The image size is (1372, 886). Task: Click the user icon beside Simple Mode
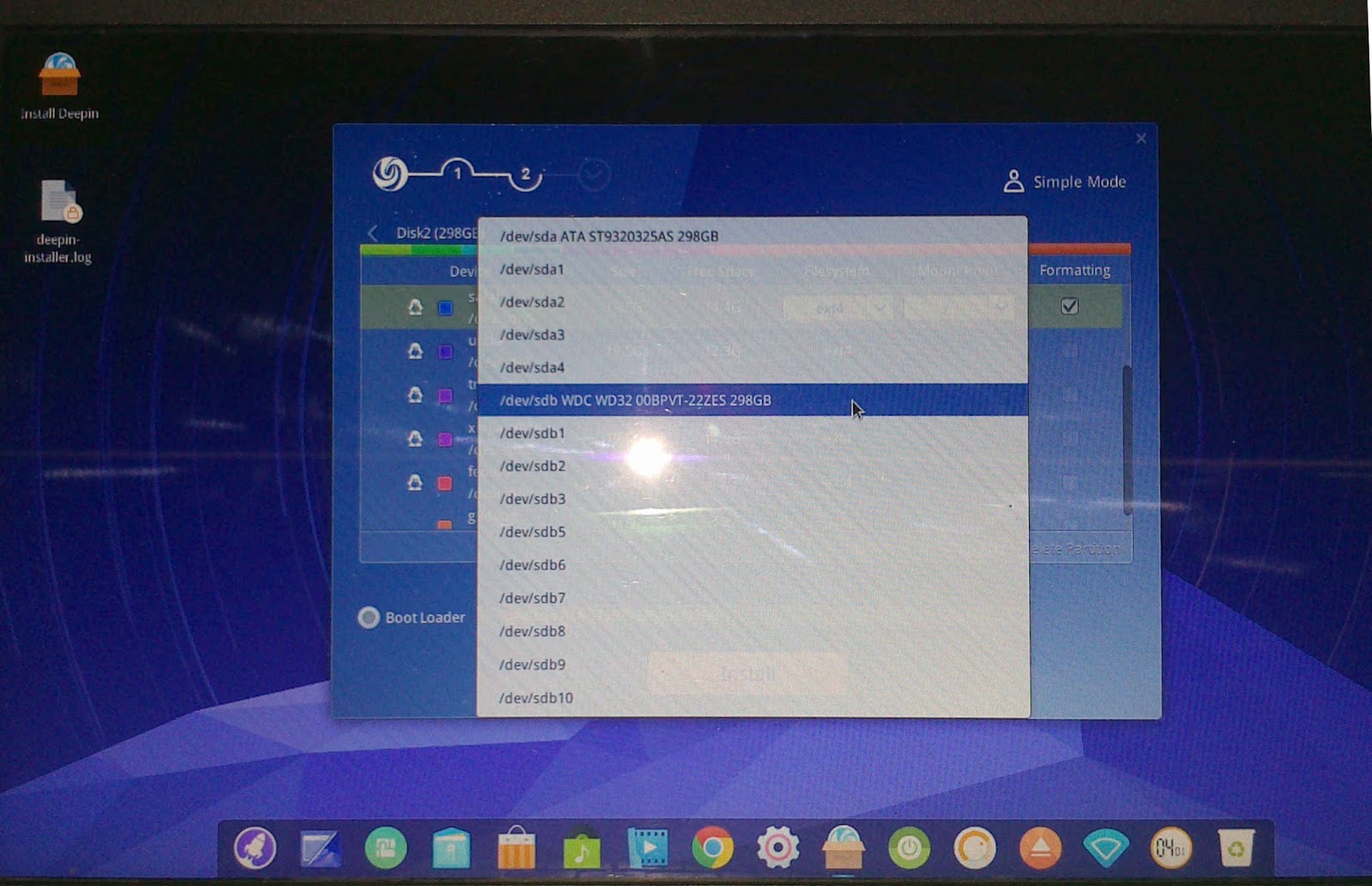pyautogui.click(x=1014, y=181)
